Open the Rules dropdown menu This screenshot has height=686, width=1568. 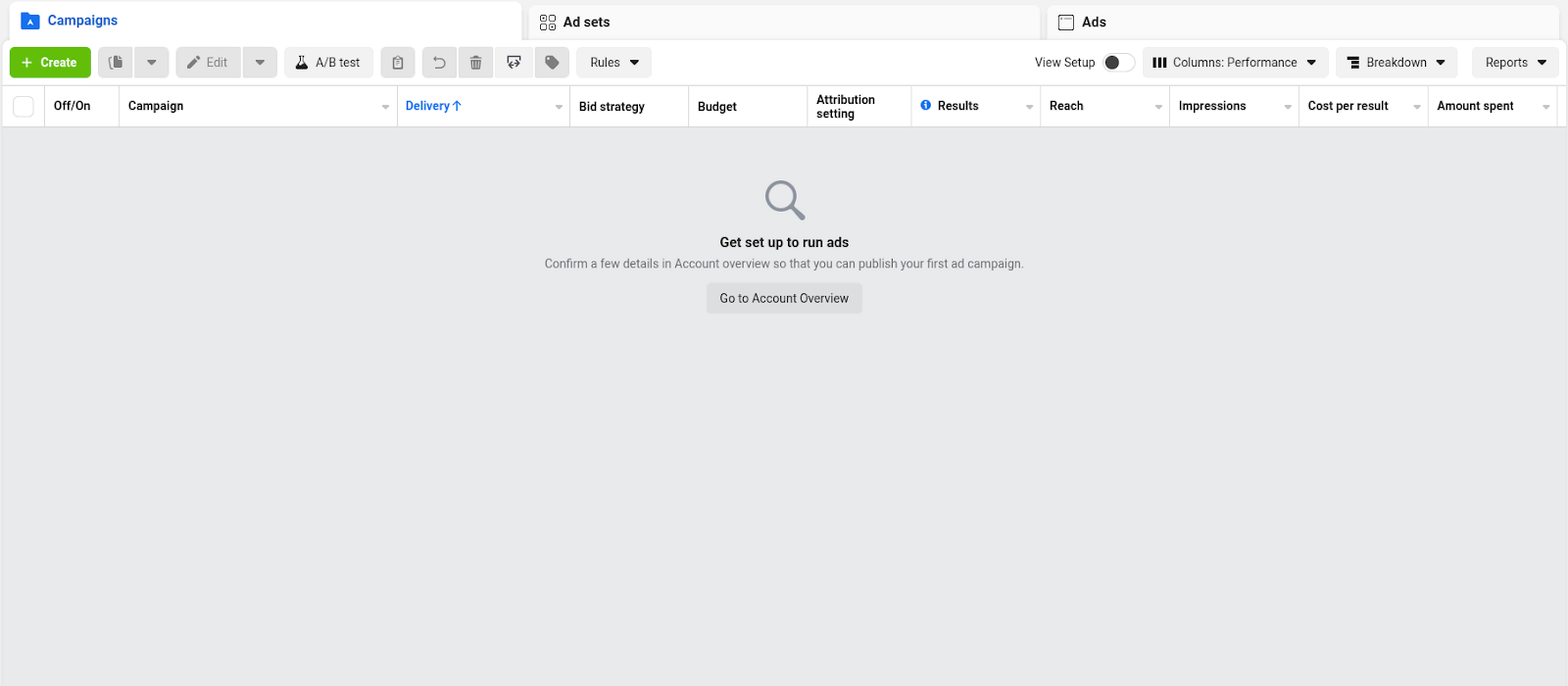pos(613,63)
